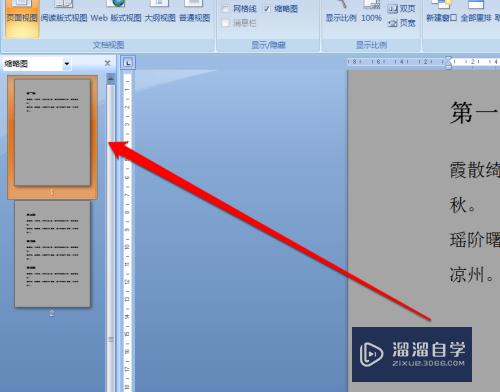This screenshot has width=500, height=392.
Task: Set zoom to 100%
Action: click(371, 13)
